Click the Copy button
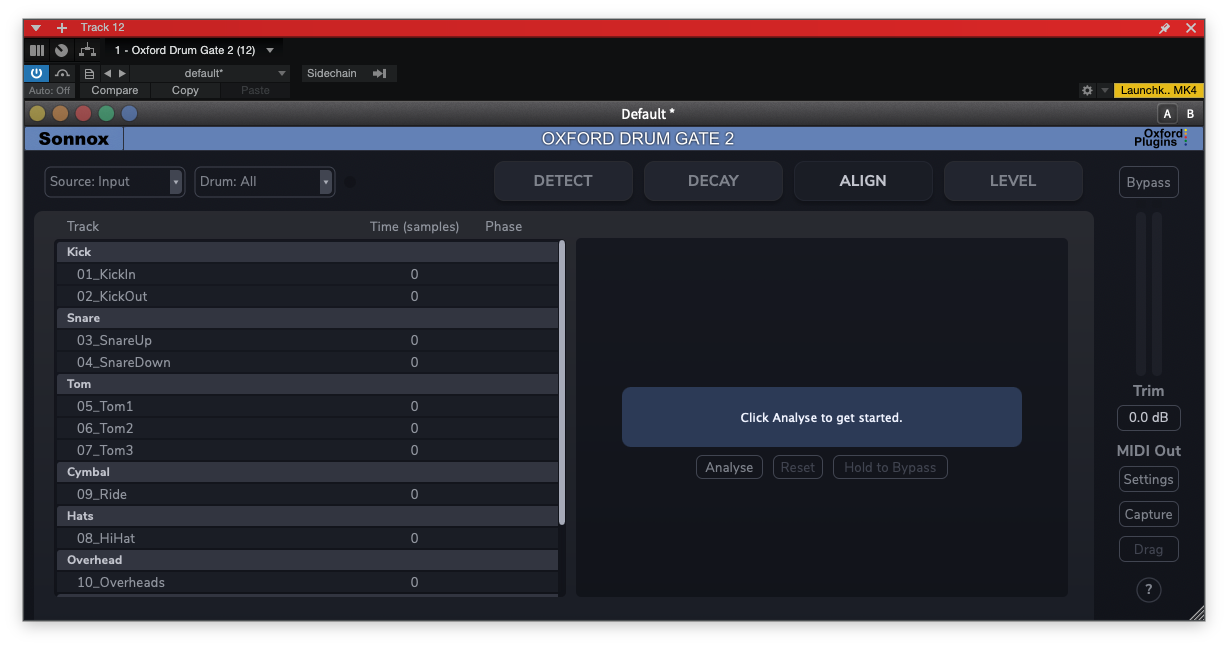The image size is (1228, 648). tap(185, 90)
